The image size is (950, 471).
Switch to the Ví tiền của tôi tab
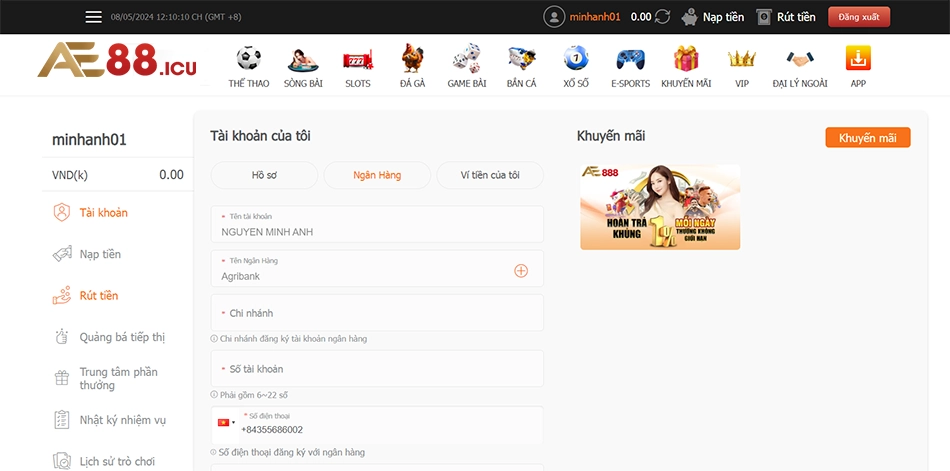click(490, 175)
